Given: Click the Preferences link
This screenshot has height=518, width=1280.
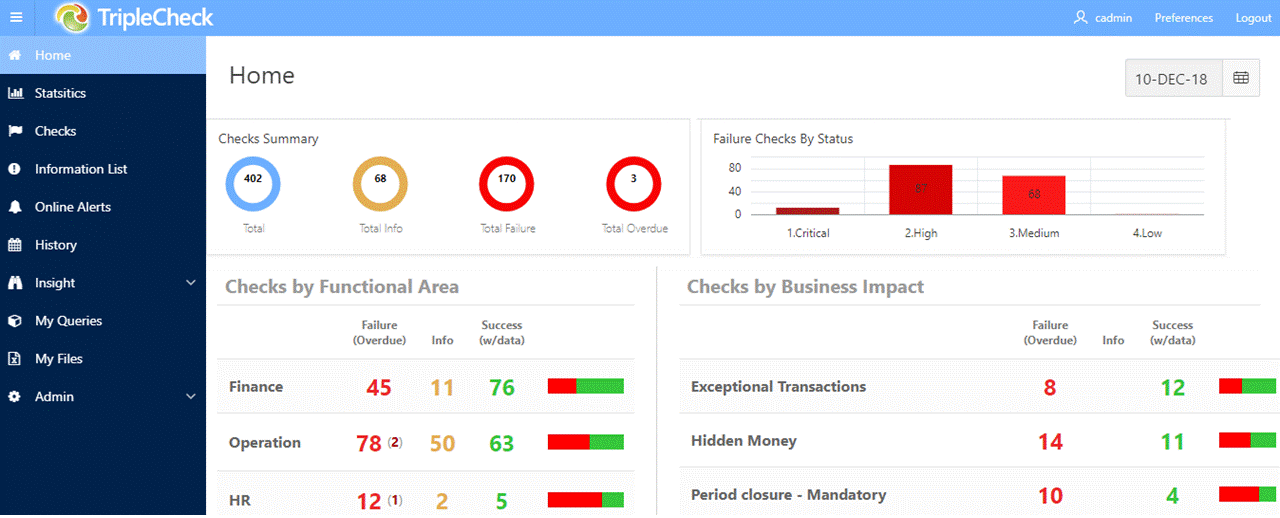Looking at the screenshot, I should point(1184,18).
